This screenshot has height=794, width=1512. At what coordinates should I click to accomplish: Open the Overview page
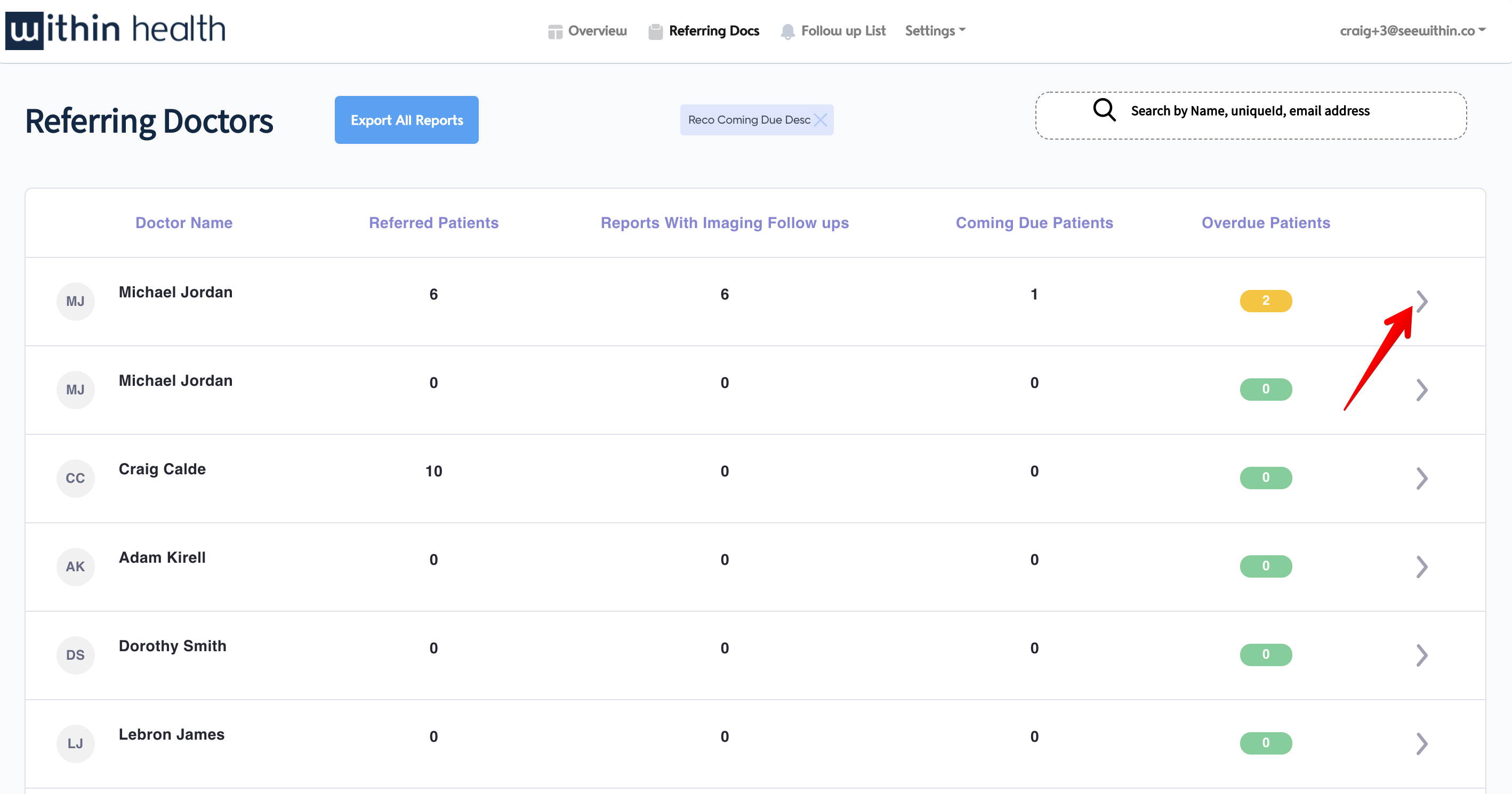(587, 30)
